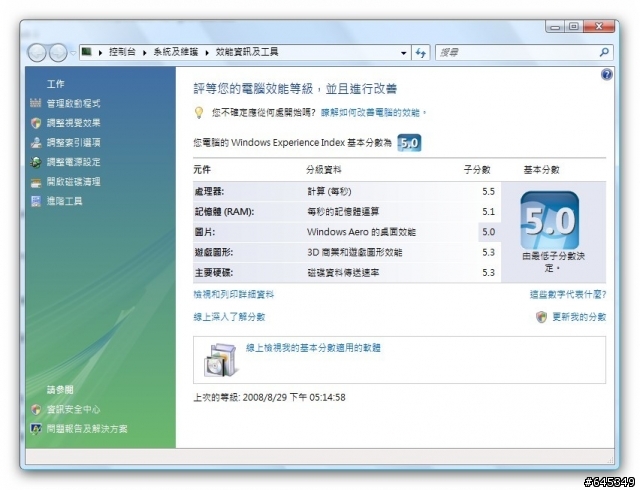Click the icon next to 管理啟動程式
The width and height of the screenshot is (640, 490).
36,103
